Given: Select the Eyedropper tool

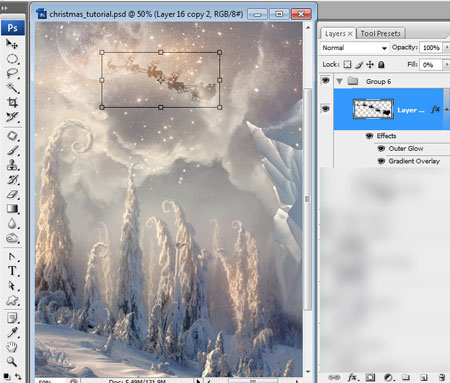Looking at the screenshot, I should tap(12, 332).
